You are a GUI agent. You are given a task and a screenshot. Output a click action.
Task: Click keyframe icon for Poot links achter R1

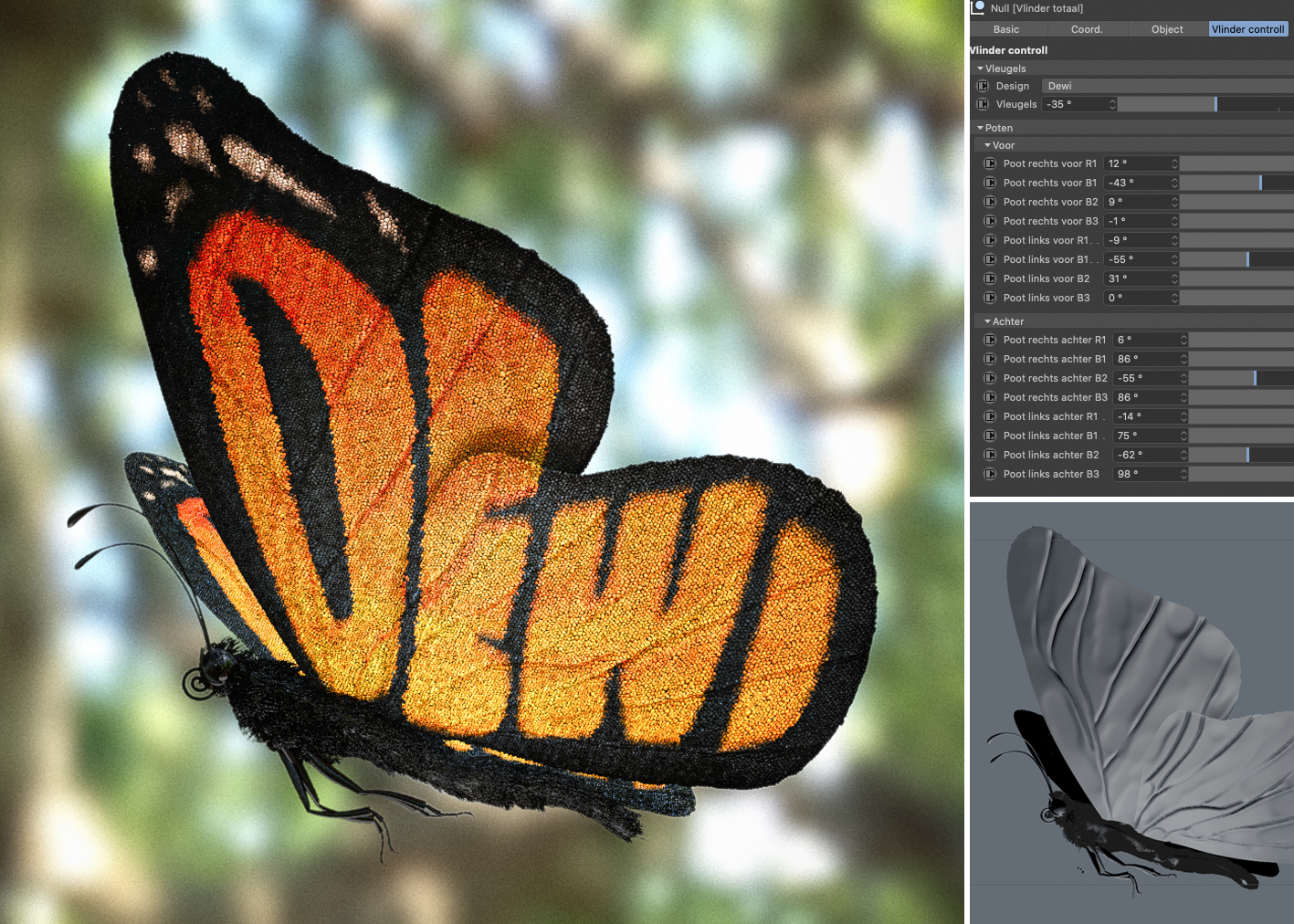[x=990, y=416]
